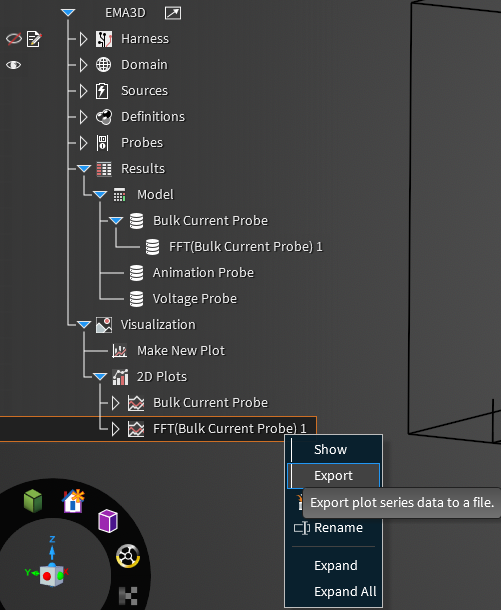
Task: Click the Domain globe icon
Action: coord(103,65)
